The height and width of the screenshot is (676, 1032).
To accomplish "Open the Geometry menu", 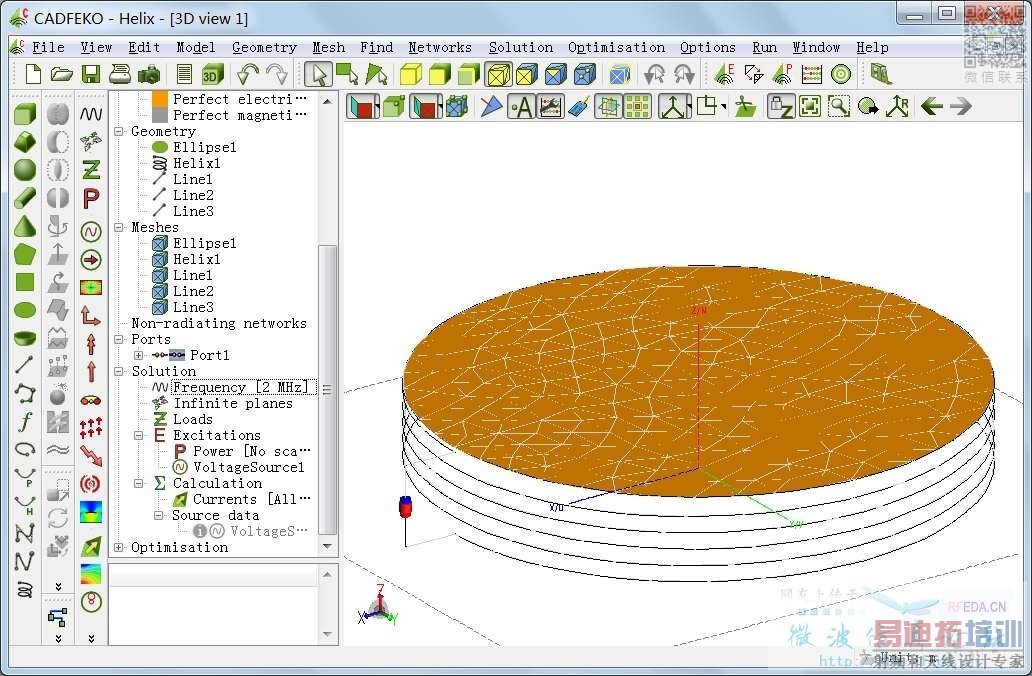I will pyautogui.click(x=264, y=47).
